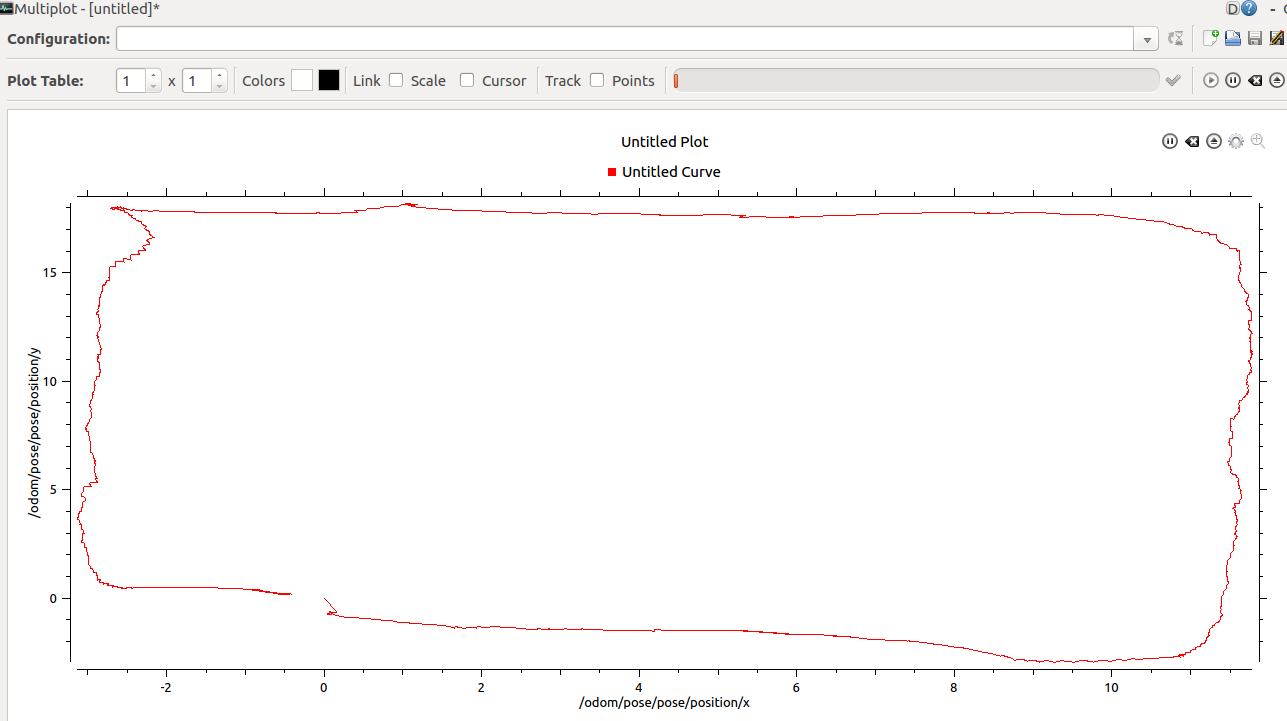Click the x-axis tick label '6'
This screenshot has width=1287, height=721.
coord(796,688)
